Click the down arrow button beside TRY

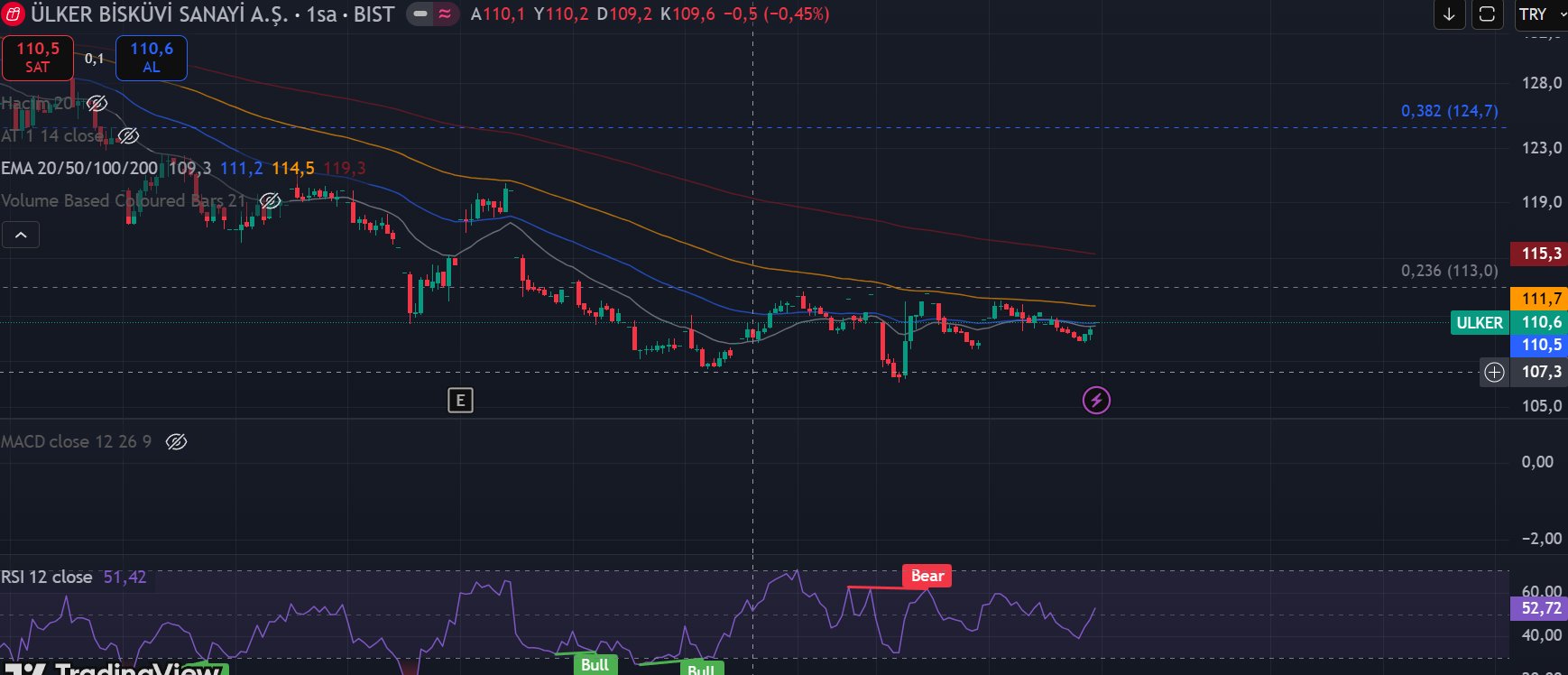tap(1449, 14)
